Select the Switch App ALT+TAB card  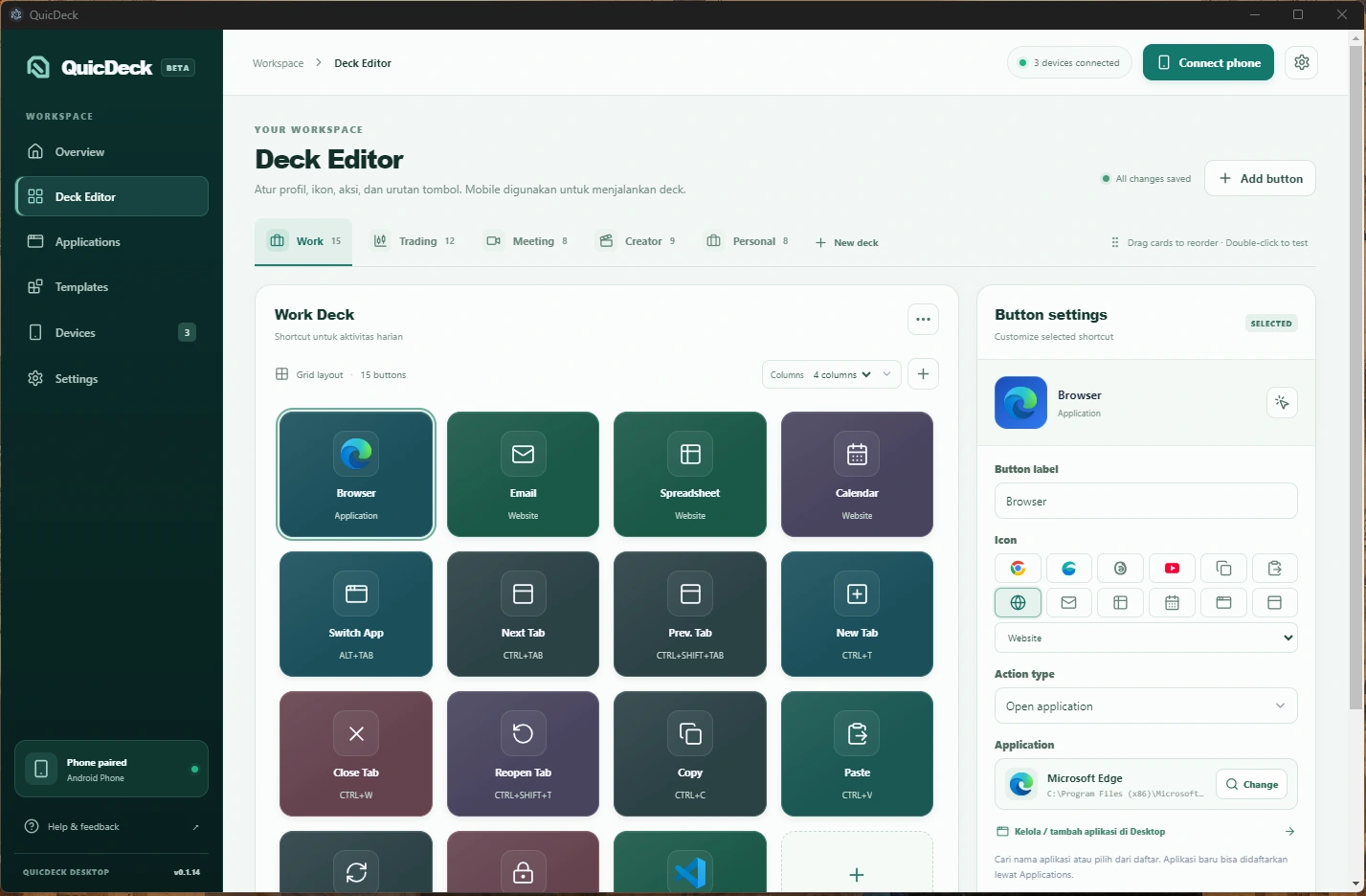(x=356, y=614)
